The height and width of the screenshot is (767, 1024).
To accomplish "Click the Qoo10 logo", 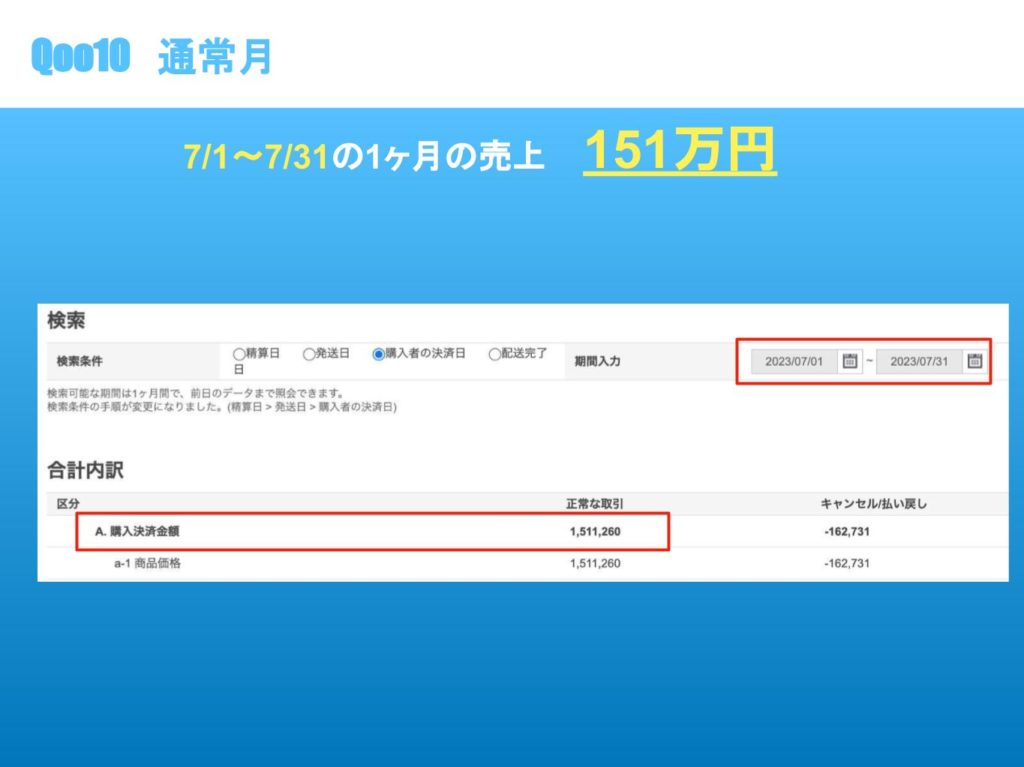I will click(x=80, y=57).
